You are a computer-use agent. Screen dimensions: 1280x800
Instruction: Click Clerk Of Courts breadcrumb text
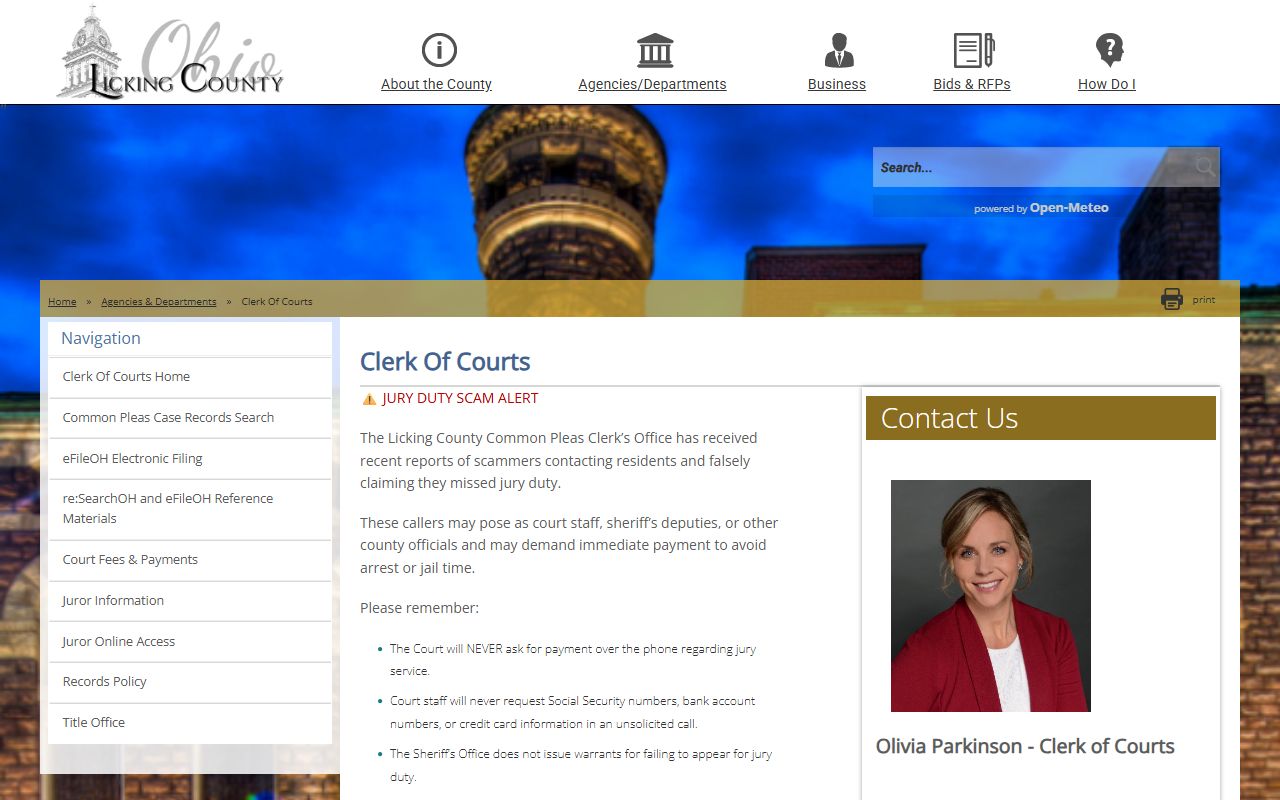click(277, 301)
